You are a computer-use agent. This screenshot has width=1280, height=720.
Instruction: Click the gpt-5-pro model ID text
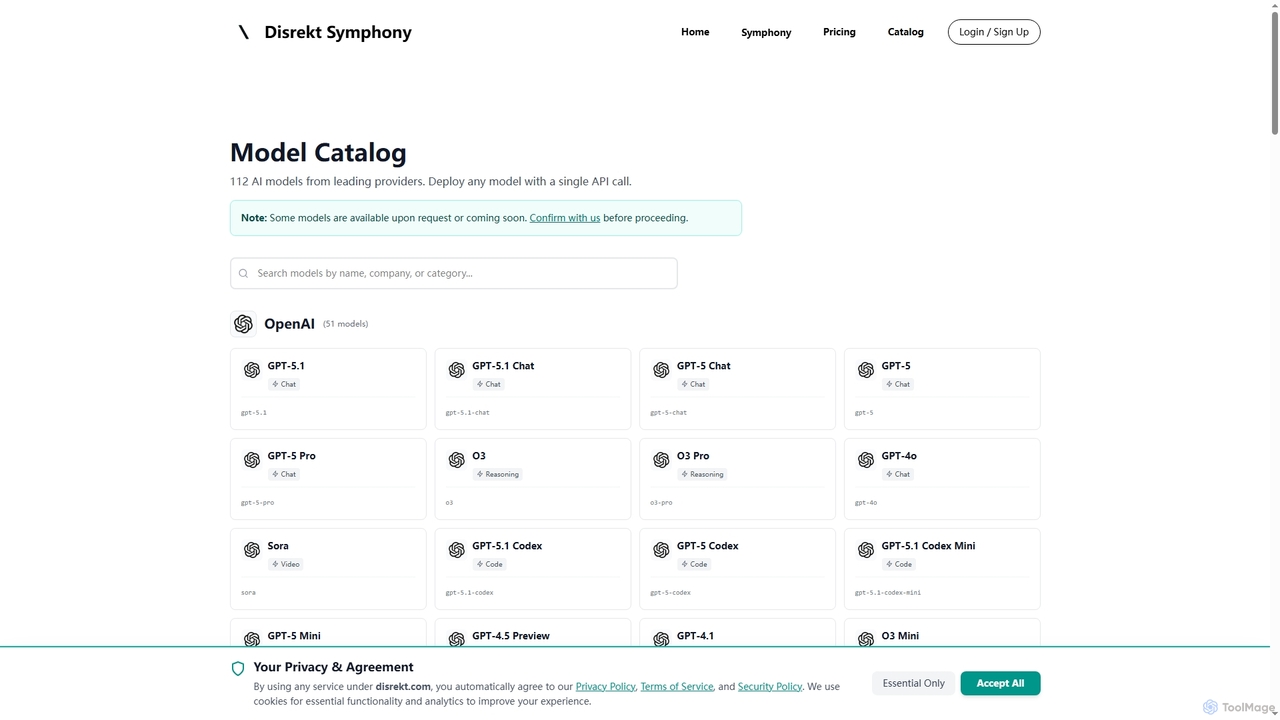[258, 502]
